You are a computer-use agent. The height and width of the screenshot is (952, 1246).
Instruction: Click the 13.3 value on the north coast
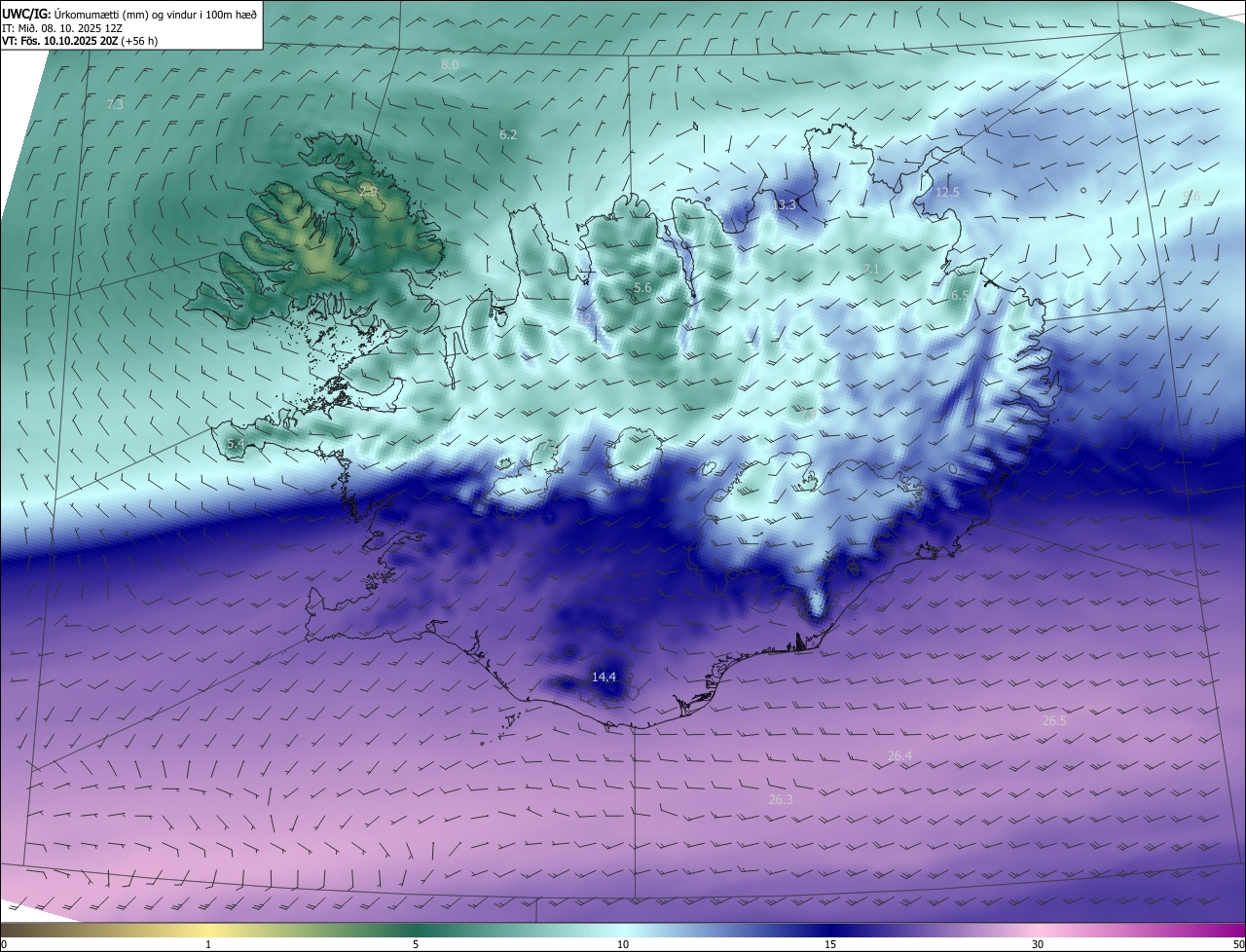pyautogui.click(x=784, y=204)
